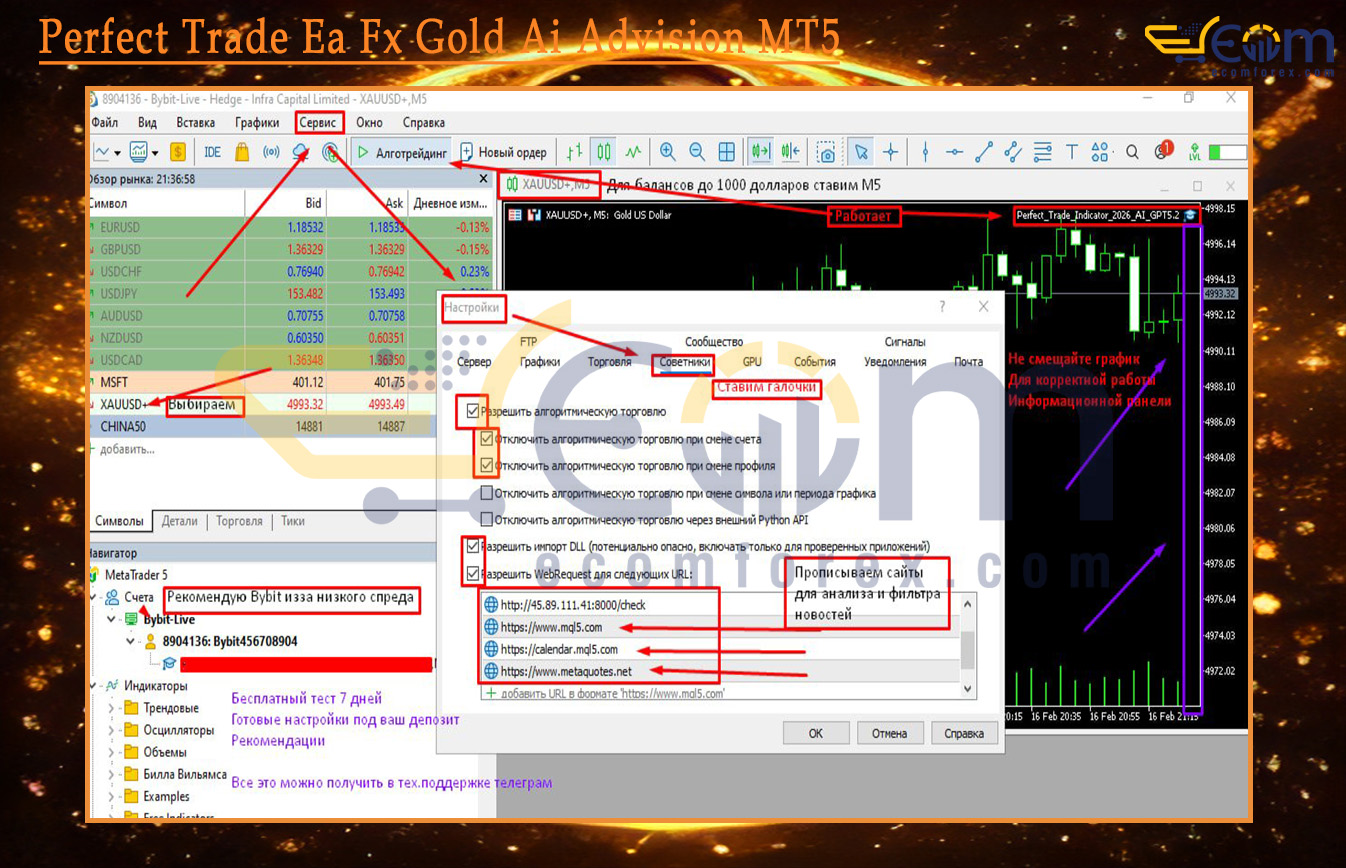Screen dimensions: 1346x868
Task: Click the zoom out magnifier icon
Action: [x=697, y=152]
